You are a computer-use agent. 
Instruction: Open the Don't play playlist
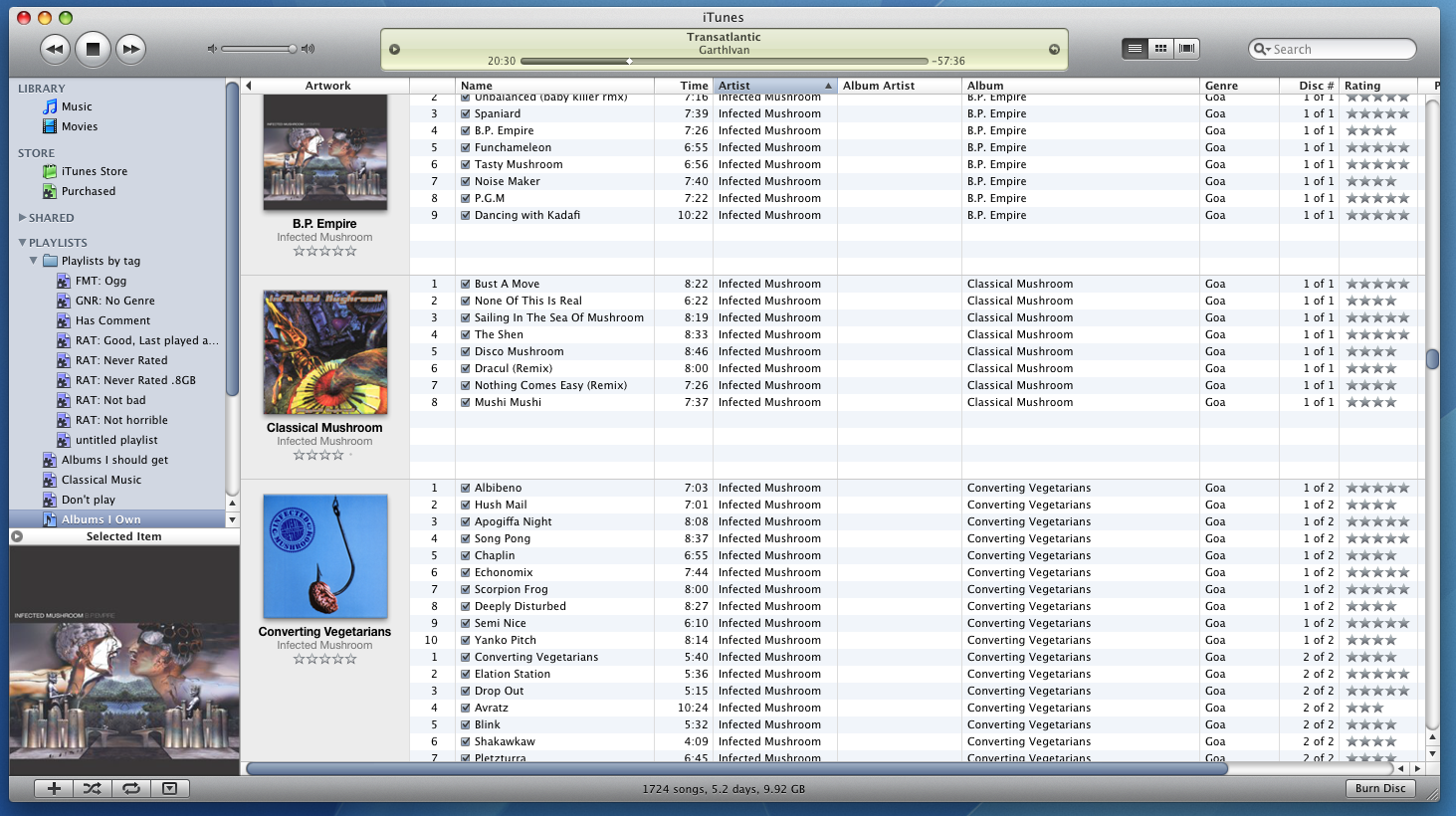pos(89,500)
